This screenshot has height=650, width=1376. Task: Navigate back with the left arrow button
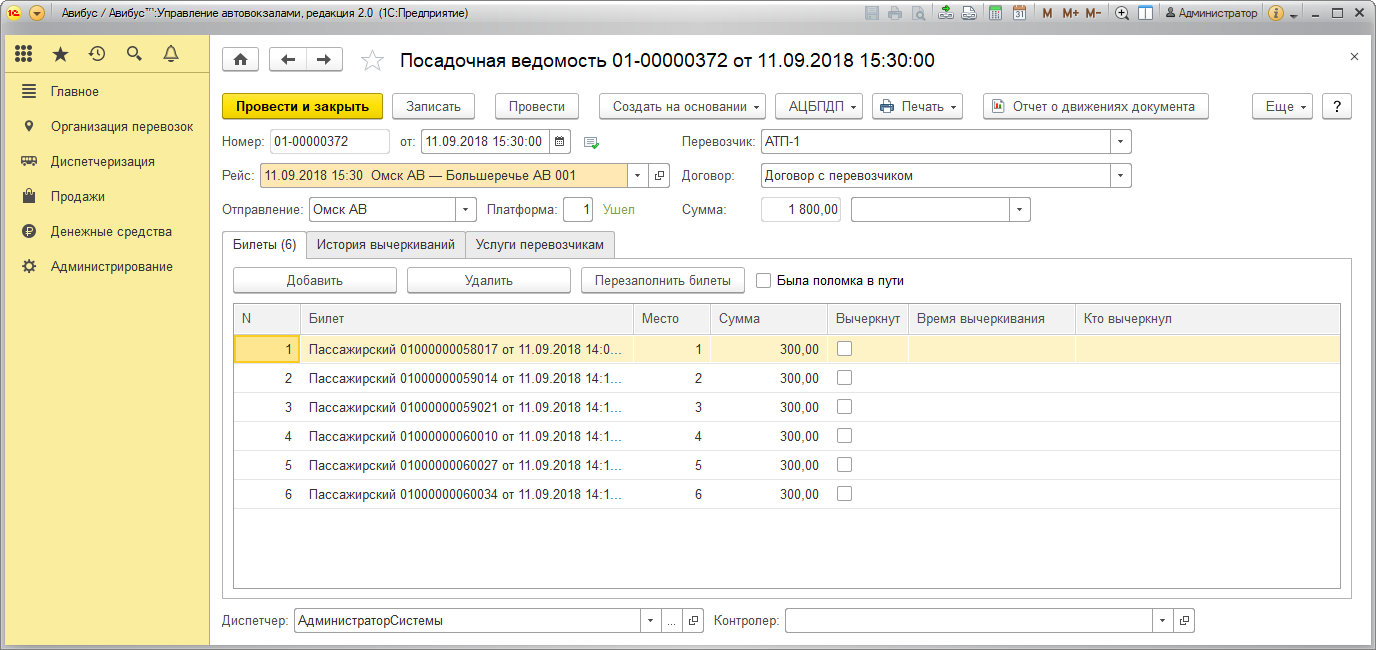click(288, 60)
